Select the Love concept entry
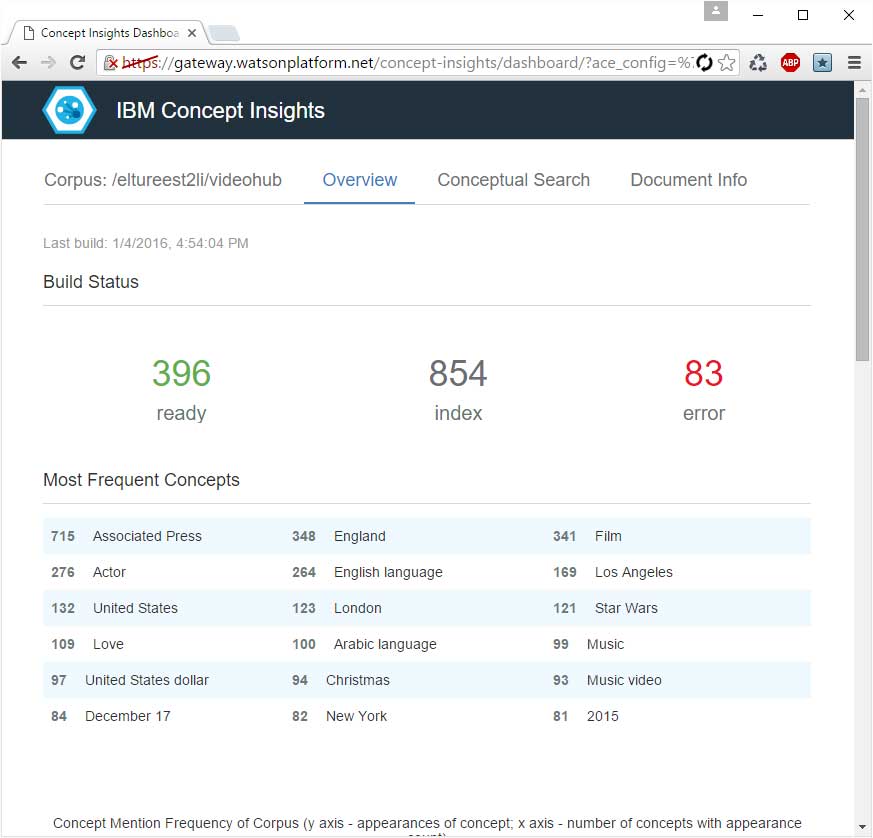Screen dimensions: 873x838 (87, 644)
